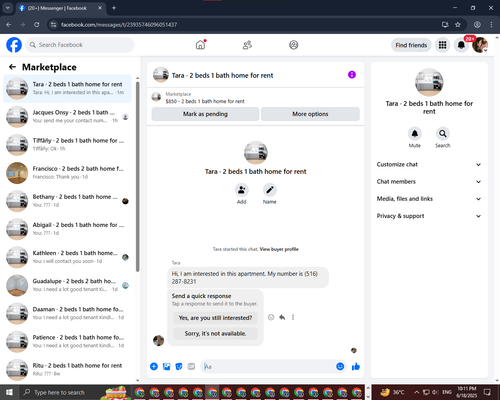Reply to the message with arrow icon
The image size is (500, 400).
pos(282,317)
